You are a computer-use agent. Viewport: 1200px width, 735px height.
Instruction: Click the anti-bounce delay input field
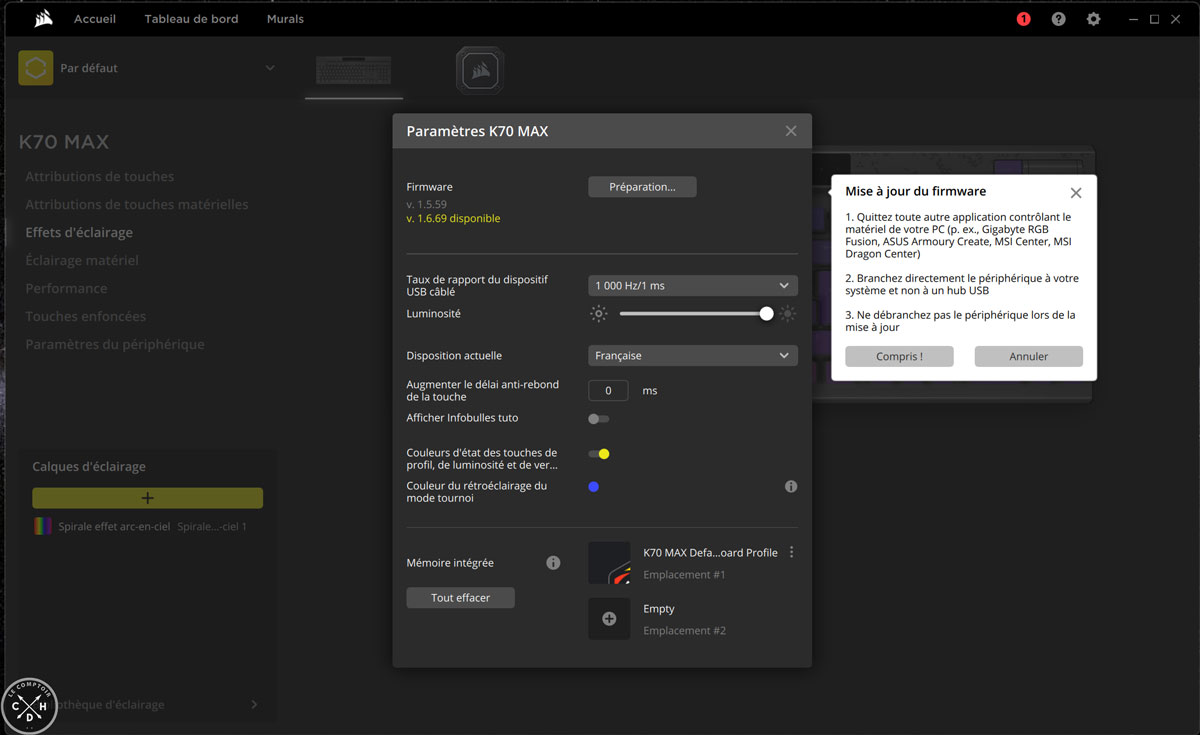[x=608, y=390]
